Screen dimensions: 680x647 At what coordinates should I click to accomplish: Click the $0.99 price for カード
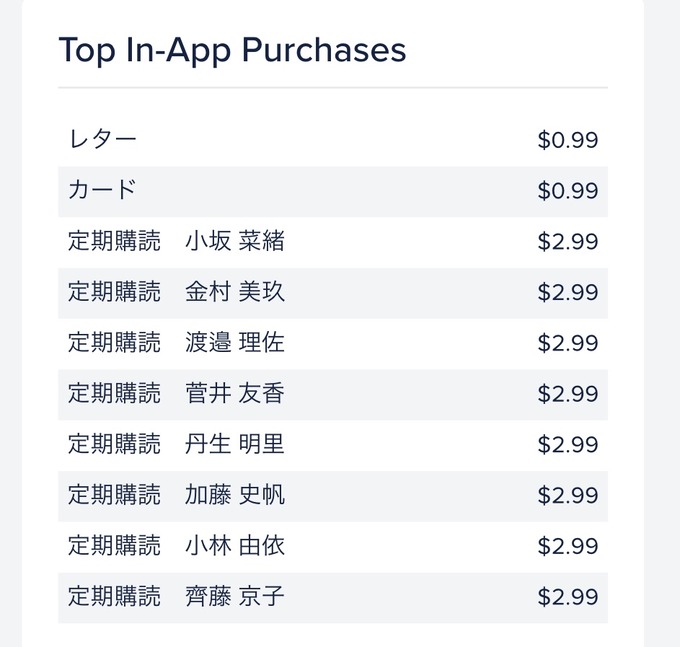568,191
